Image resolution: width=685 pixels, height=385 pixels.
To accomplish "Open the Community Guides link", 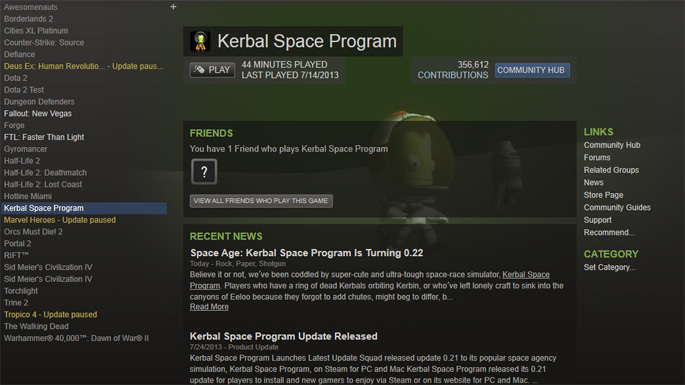I will 617,208.
